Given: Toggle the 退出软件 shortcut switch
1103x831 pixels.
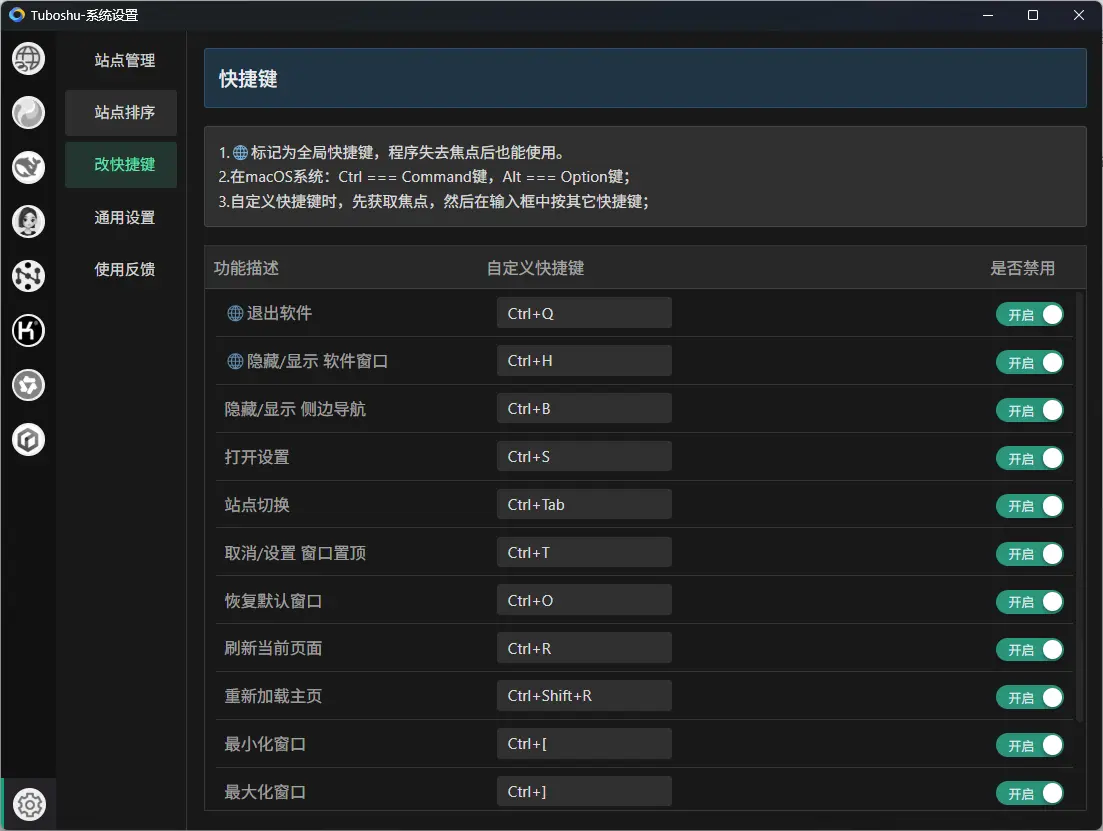Looking at the screenshot, I should pyautogui.click(x=1029, y=314).
